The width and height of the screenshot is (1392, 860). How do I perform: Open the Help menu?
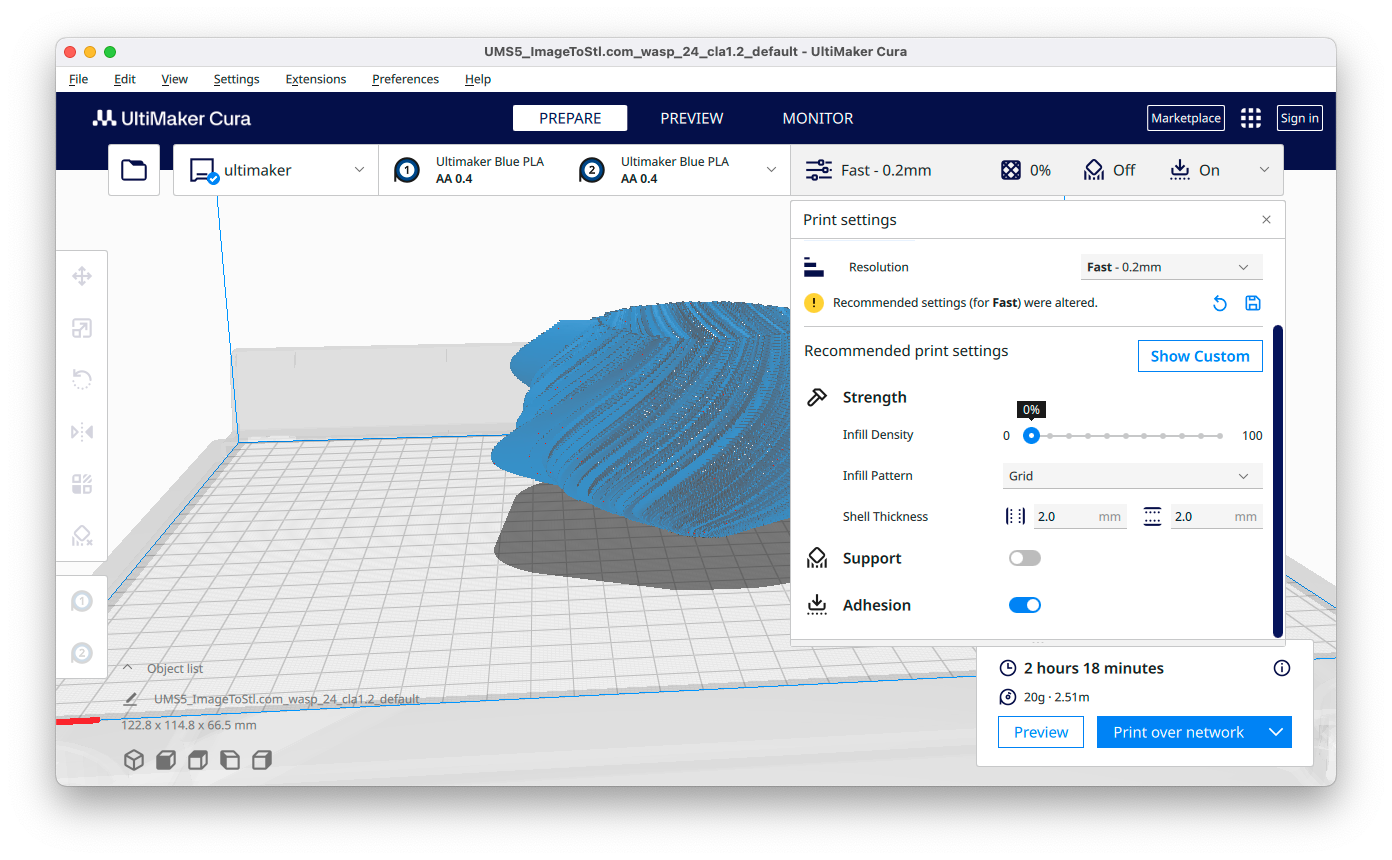click(x=478, y=79)
